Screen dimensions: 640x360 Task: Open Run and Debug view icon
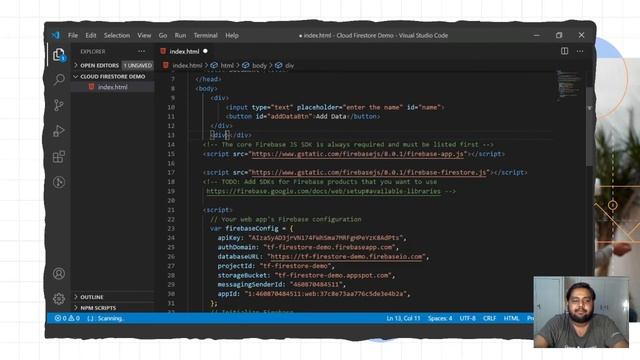59,131
